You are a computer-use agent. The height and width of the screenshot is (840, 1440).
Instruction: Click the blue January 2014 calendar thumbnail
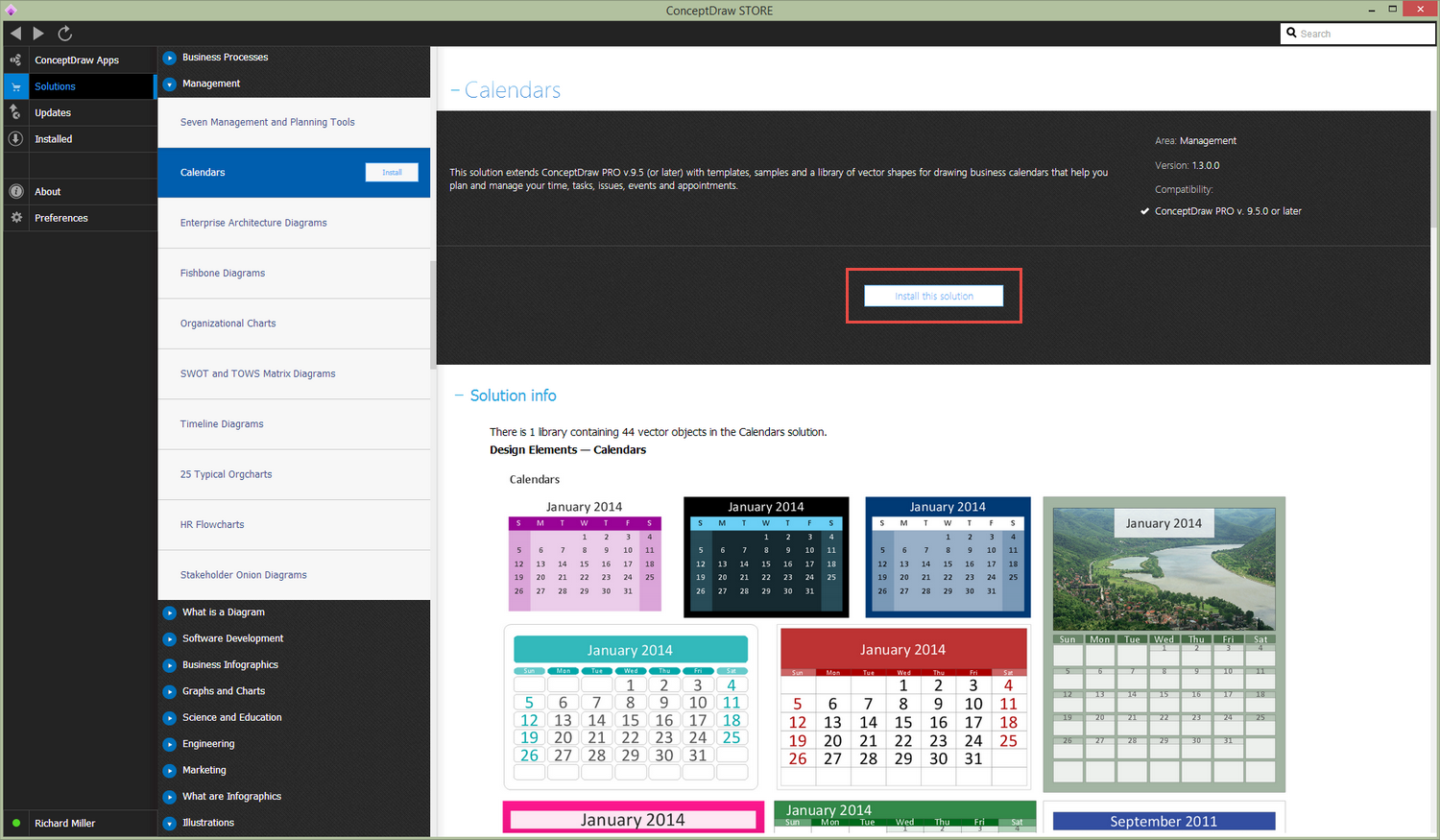(948, 557)
